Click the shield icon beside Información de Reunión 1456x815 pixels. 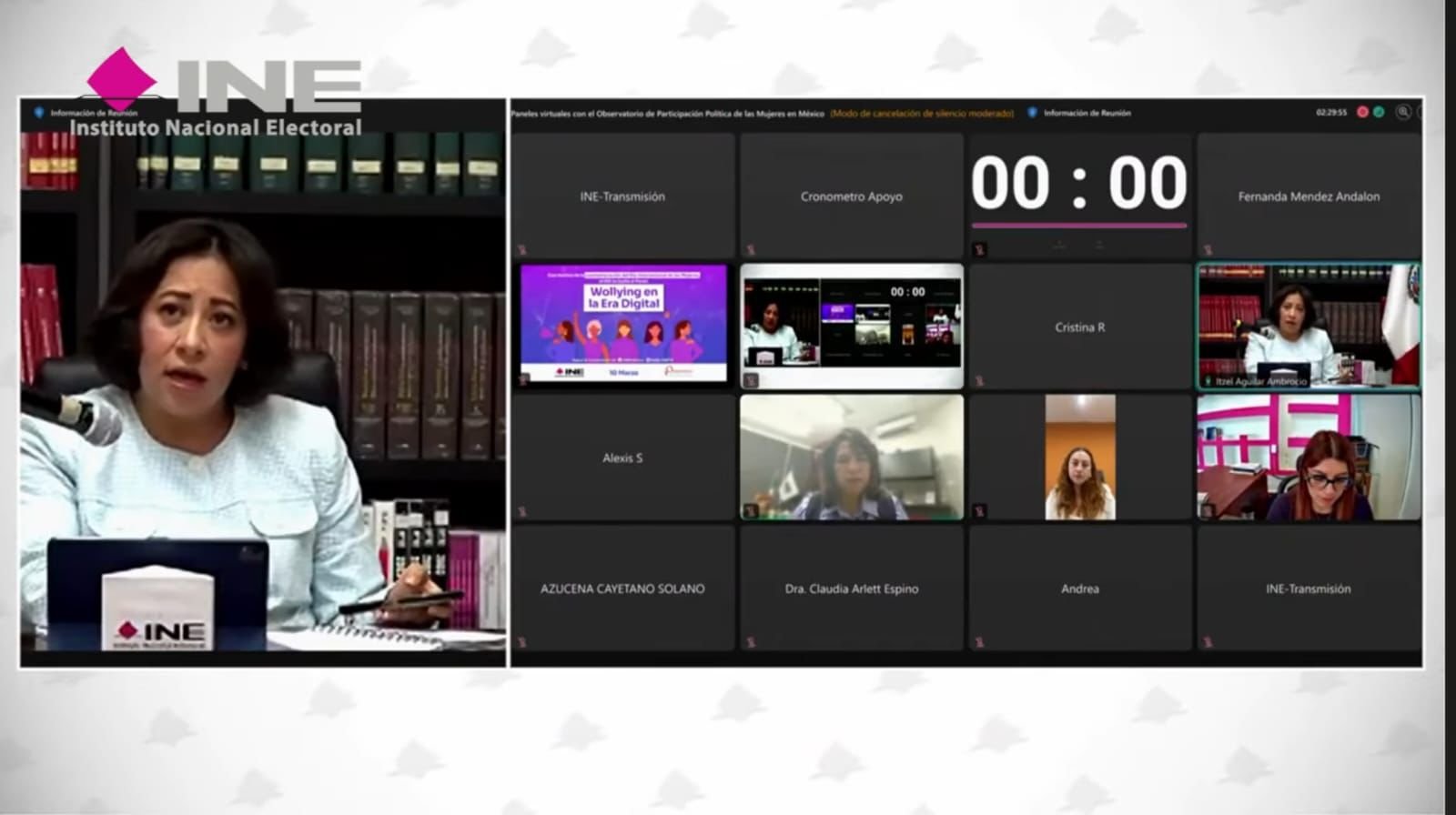(1032, 113)
